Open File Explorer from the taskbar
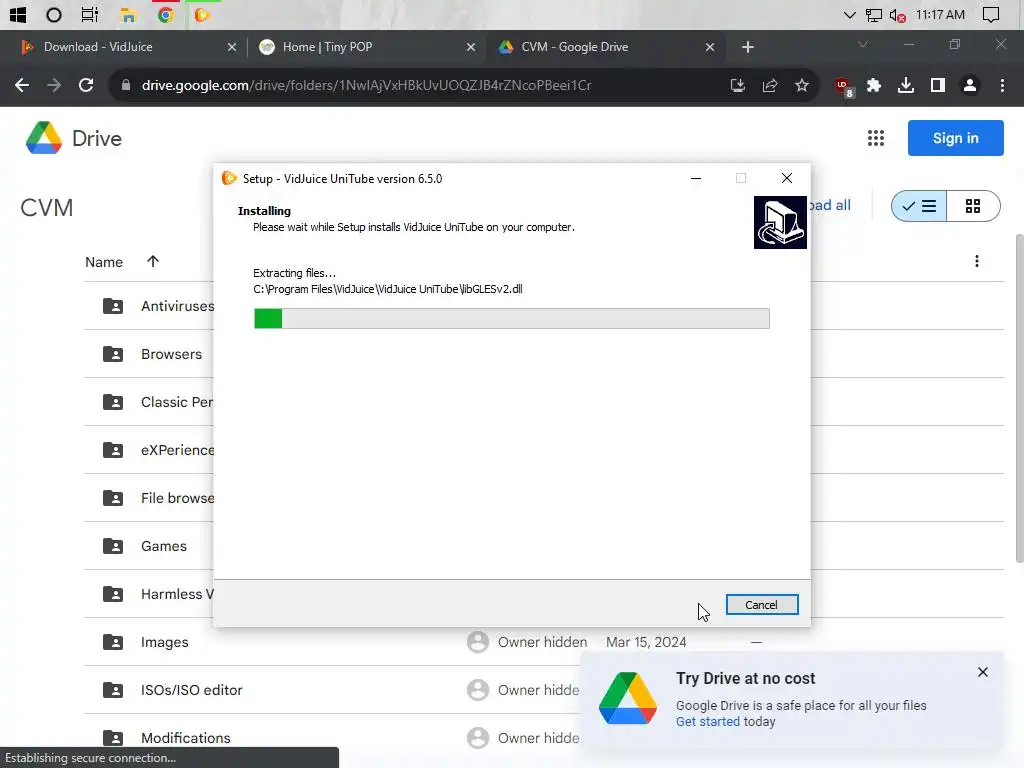The image size is (1024, 768). [x=128, y=14]
